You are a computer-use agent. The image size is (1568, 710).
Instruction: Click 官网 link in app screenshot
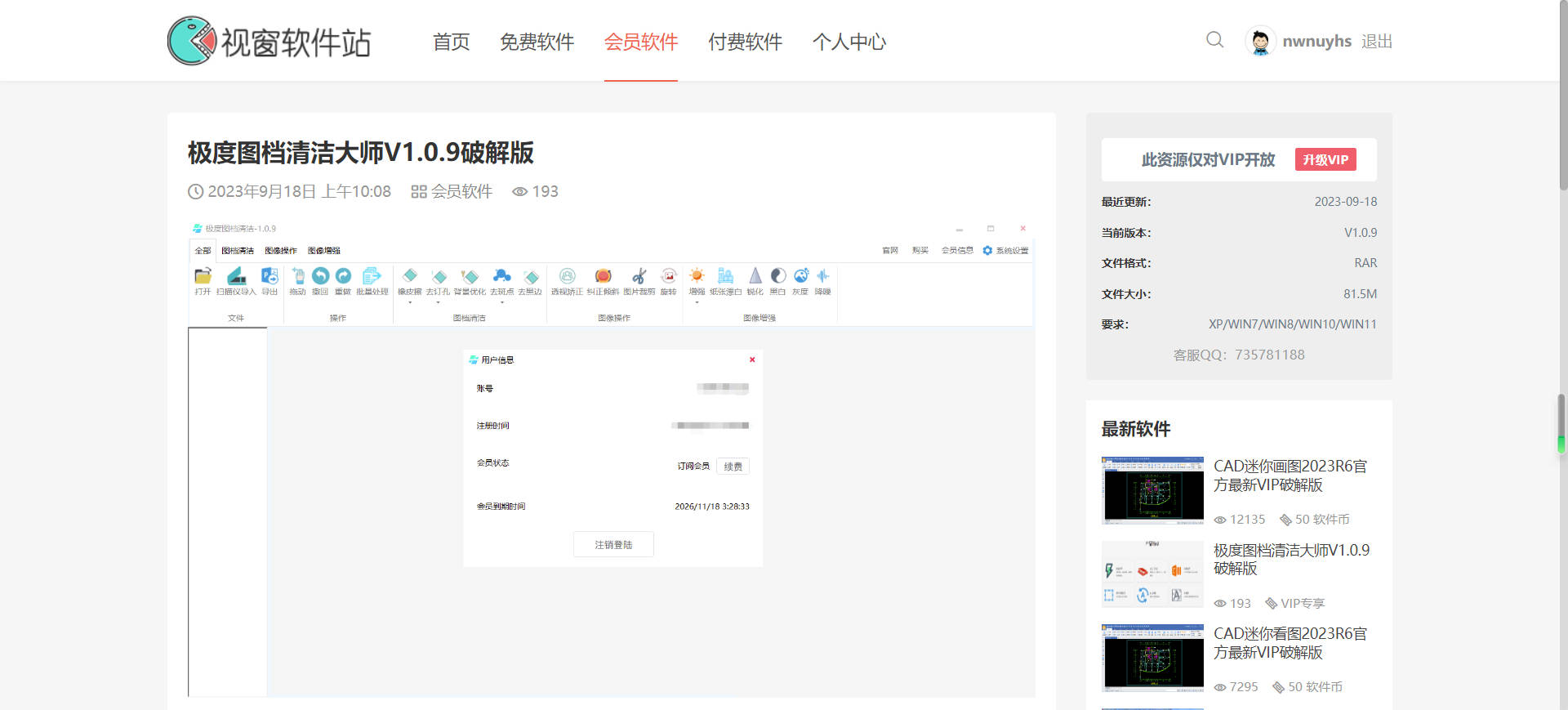pyautogui.click(x=890, y=250)
